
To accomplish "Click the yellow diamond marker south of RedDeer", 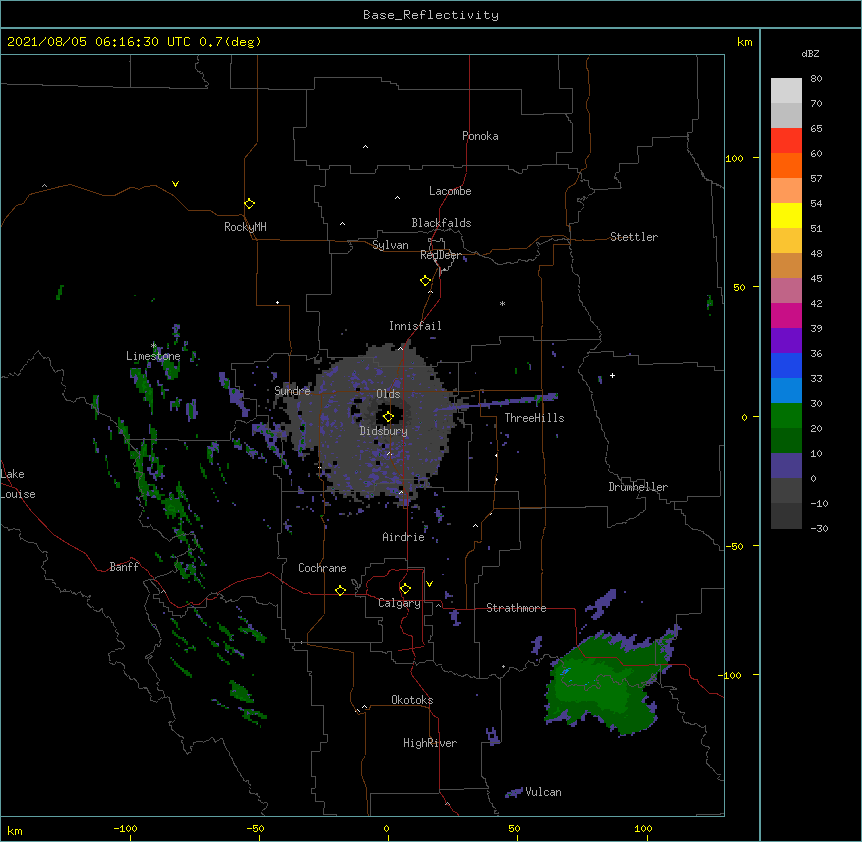I will (x=425, y=281).
